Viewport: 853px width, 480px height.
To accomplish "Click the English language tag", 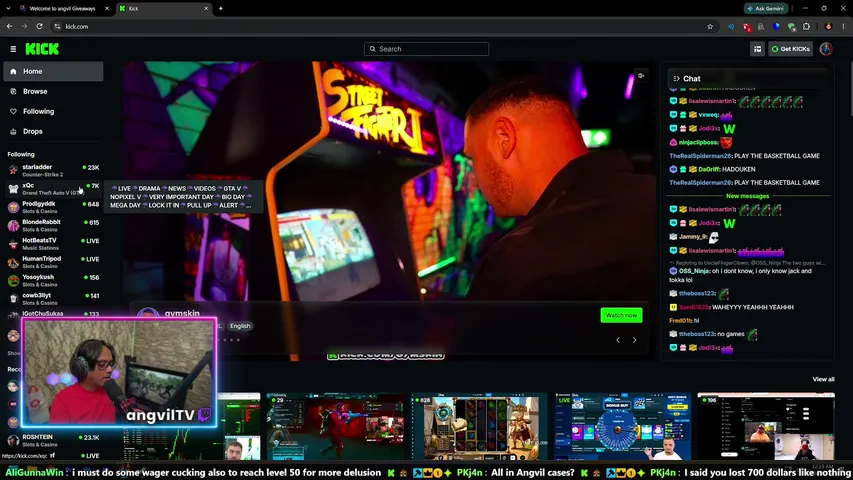I will point(240,326).
